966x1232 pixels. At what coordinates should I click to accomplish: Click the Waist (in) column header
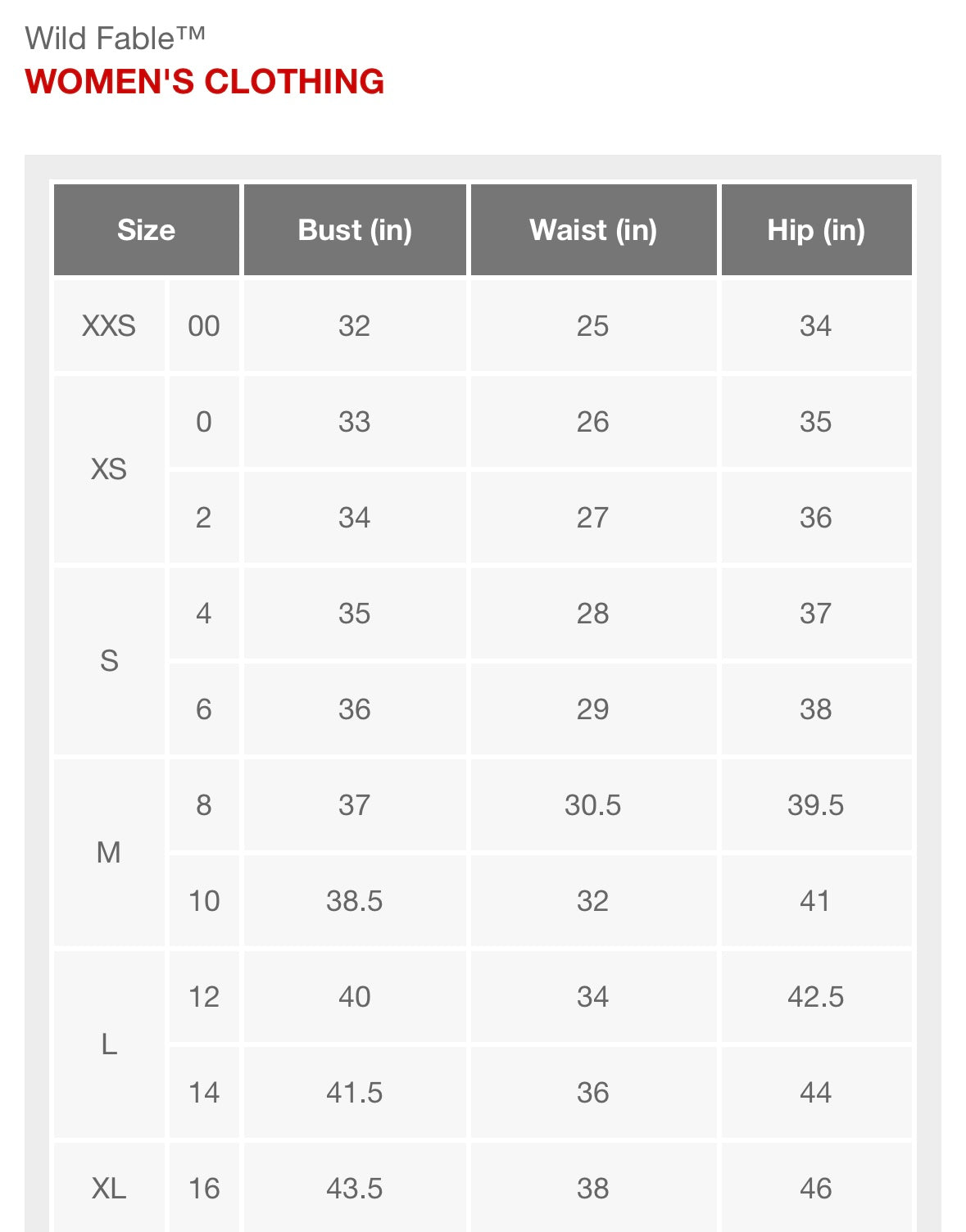(593, 230)
